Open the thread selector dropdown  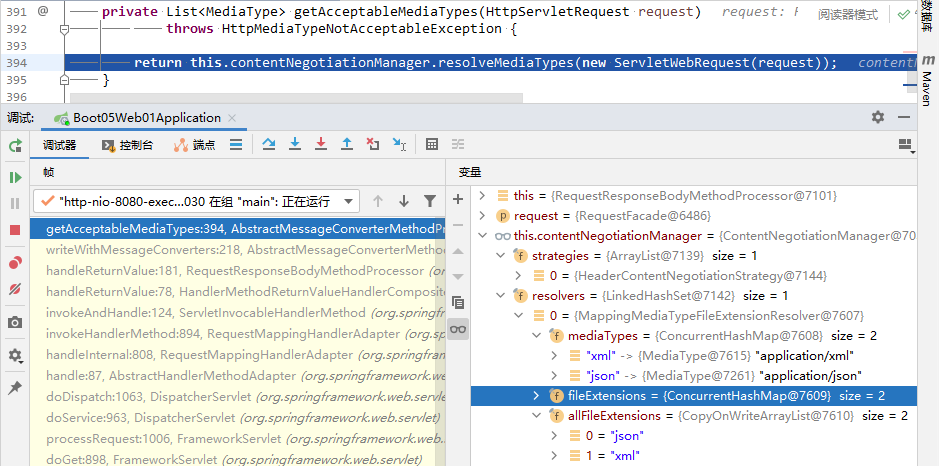(x=196, y=201)
